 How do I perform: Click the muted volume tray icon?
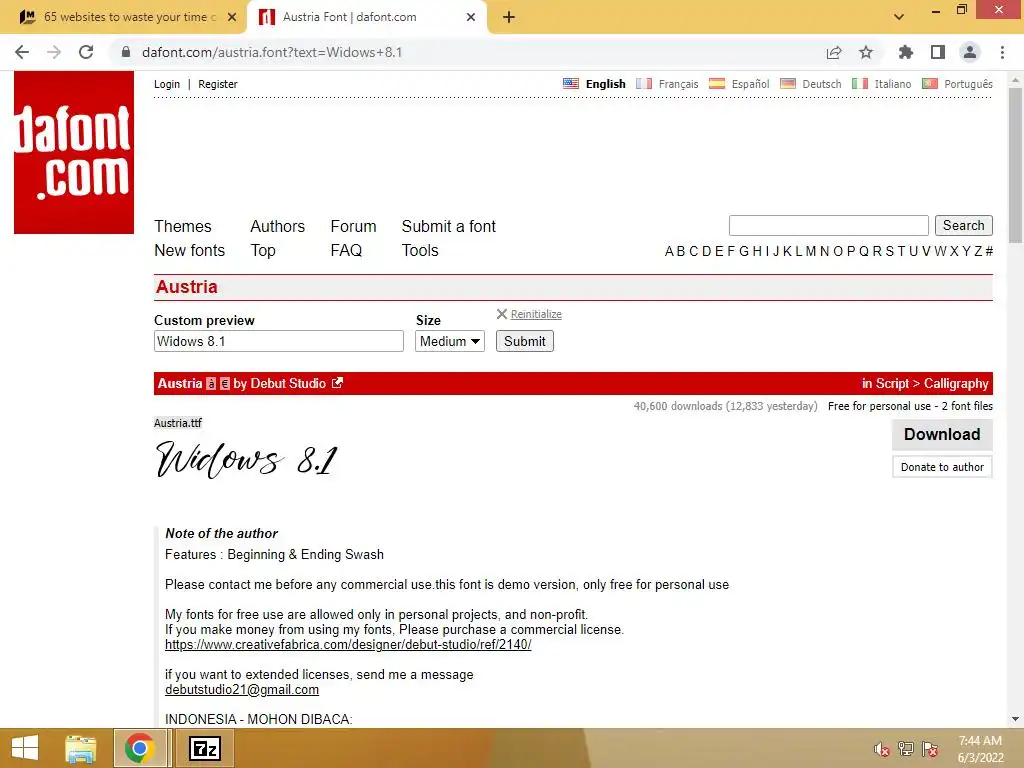coord(881,749)
